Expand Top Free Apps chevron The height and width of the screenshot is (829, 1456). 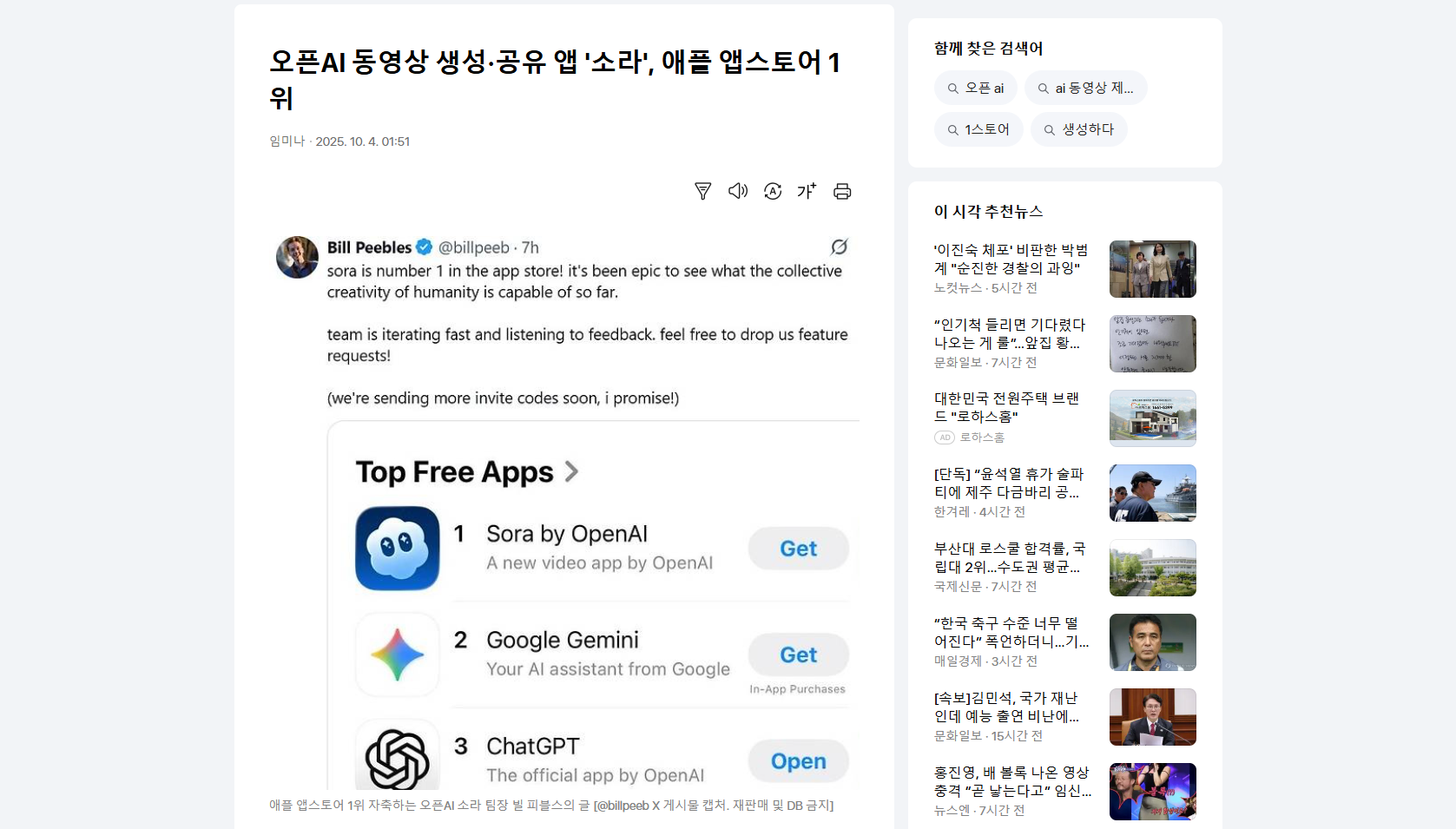point(571,471)
